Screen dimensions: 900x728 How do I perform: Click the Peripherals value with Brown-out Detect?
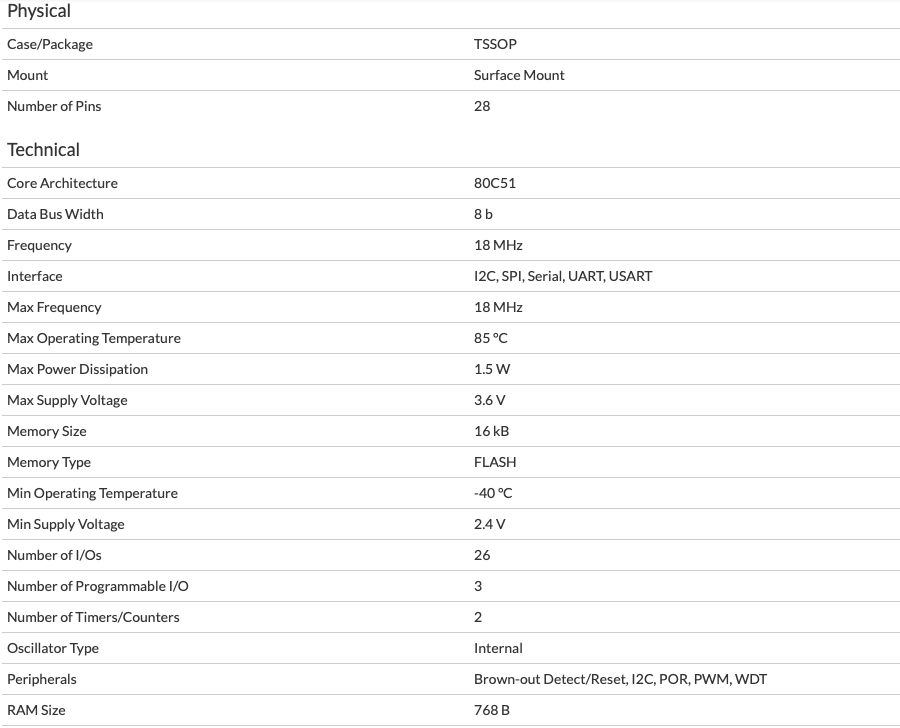point(620,679)
